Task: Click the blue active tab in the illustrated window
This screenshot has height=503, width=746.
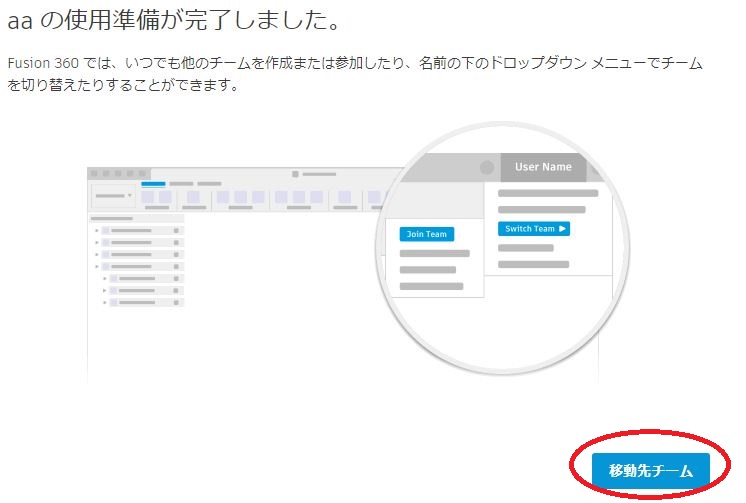Action: [153, 184]
